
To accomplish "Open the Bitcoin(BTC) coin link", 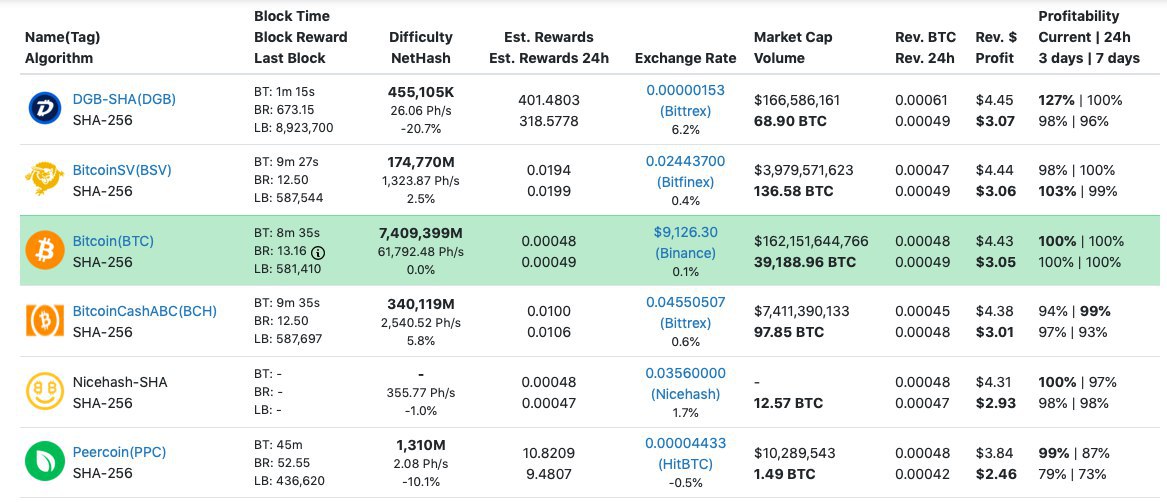I will point(113,241).
